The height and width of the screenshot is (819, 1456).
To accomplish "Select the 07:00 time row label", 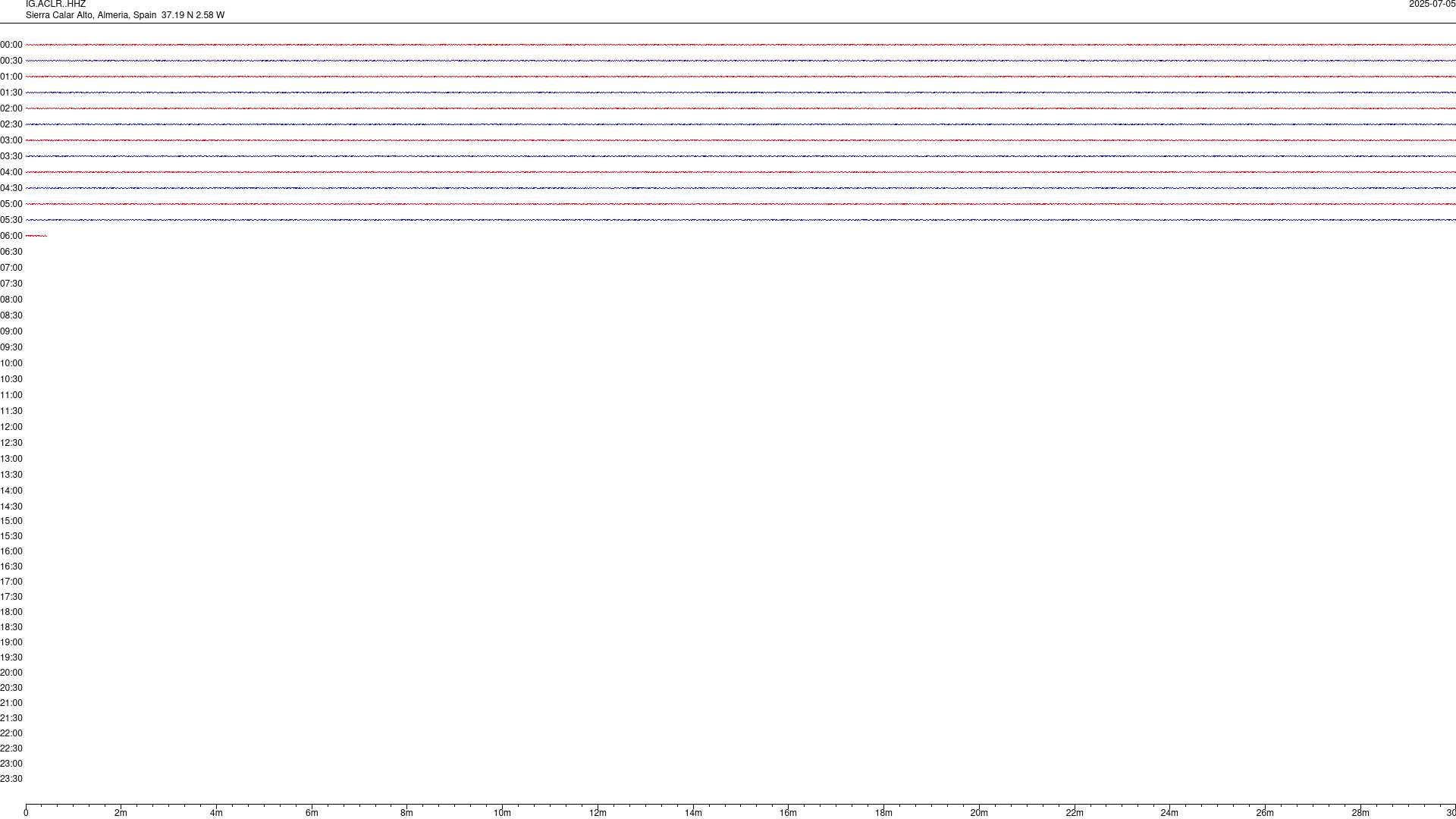I will point(11,268).
